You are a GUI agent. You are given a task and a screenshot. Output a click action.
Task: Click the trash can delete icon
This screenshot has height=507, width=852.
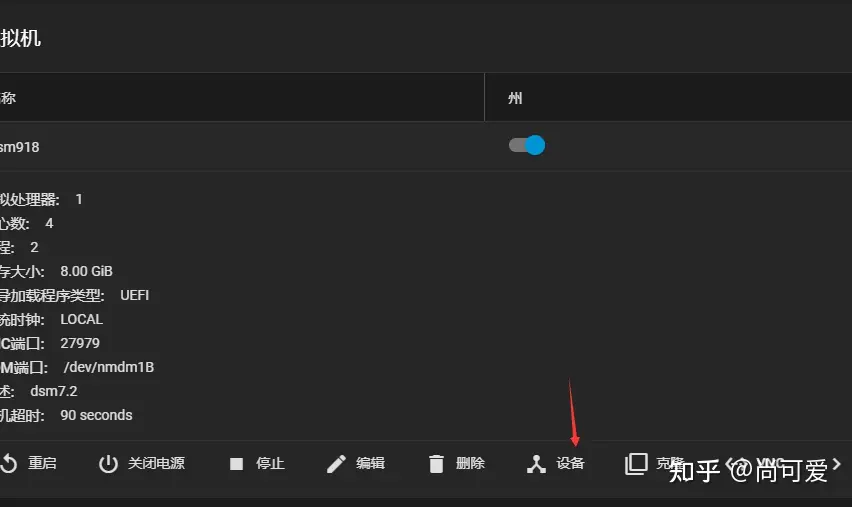point(436,464)
